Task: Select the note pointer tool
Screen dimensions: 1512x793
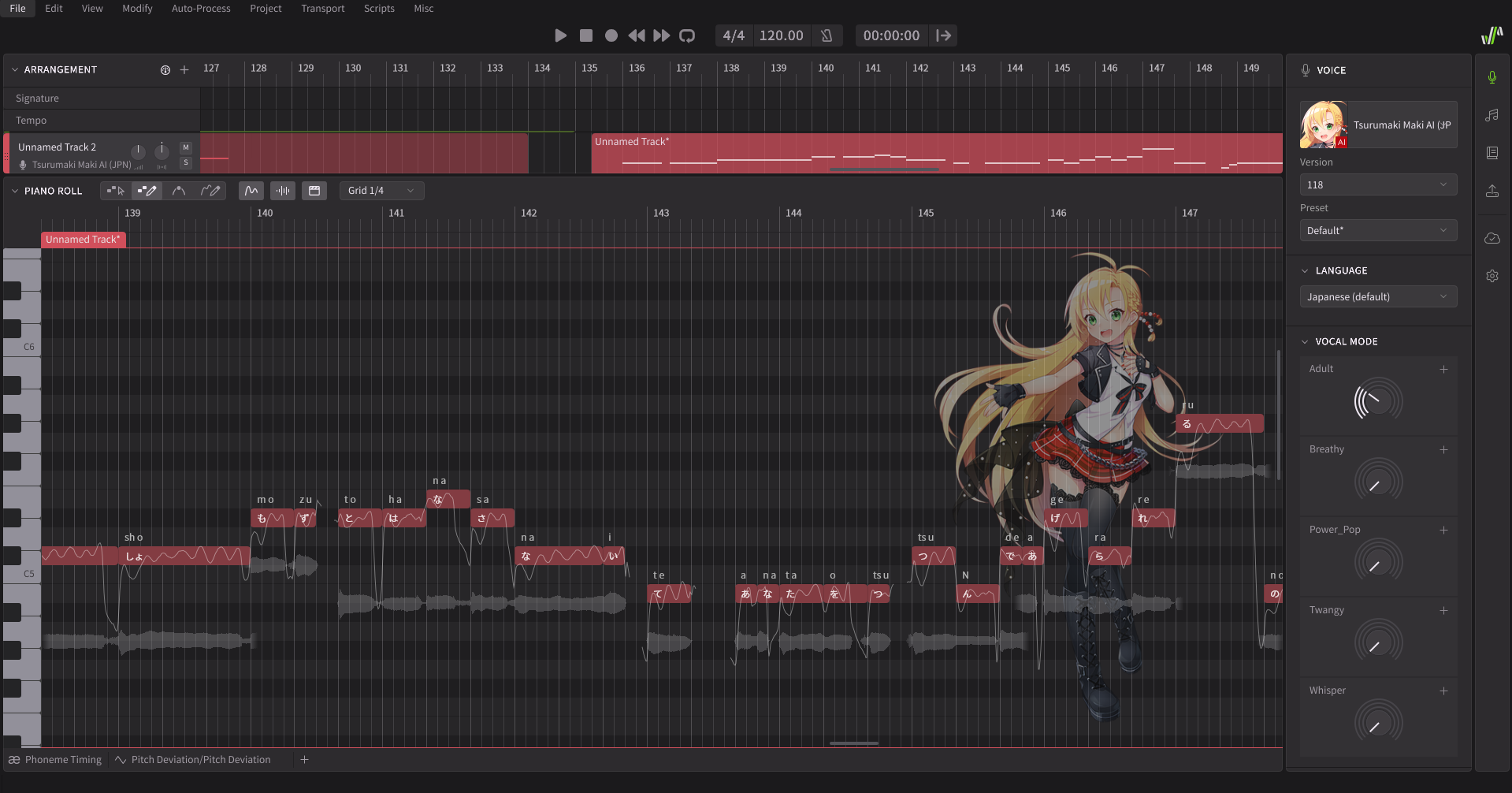Action: [x=116, y=191]
